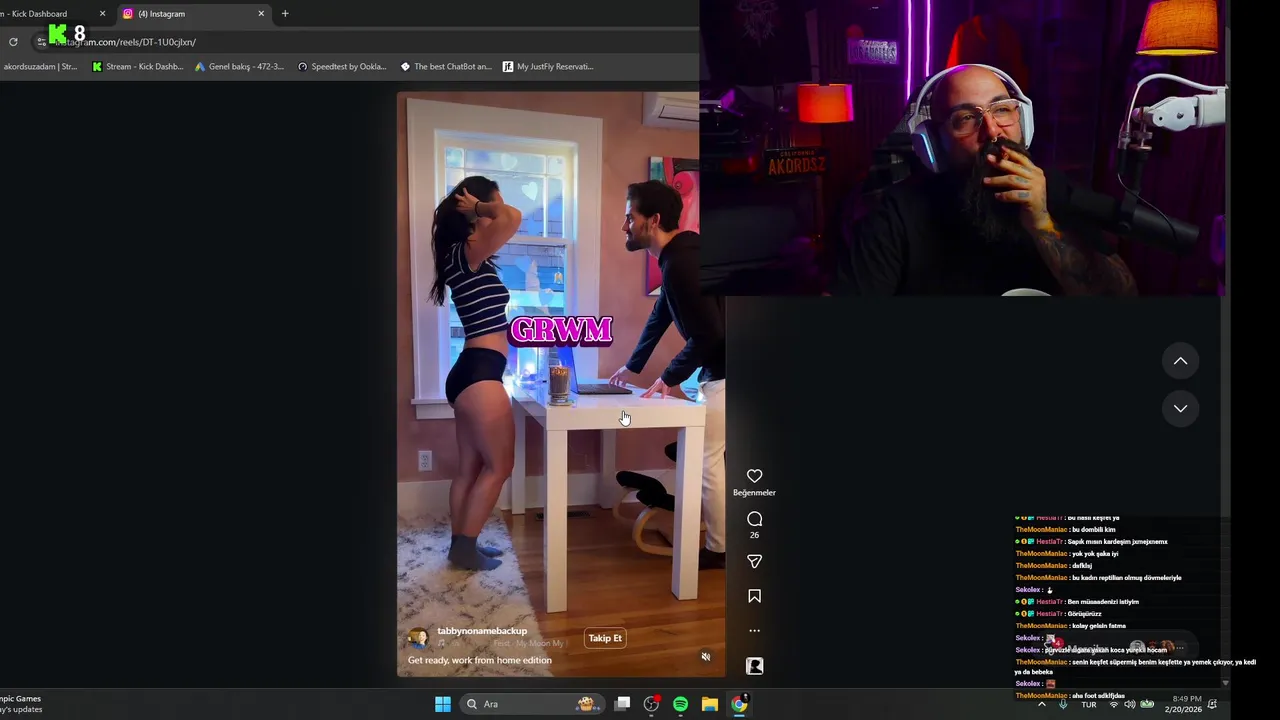Open tabbynonamebackup profile link
The height and width of the screenshot is (720, 1280).
(482, 631)
